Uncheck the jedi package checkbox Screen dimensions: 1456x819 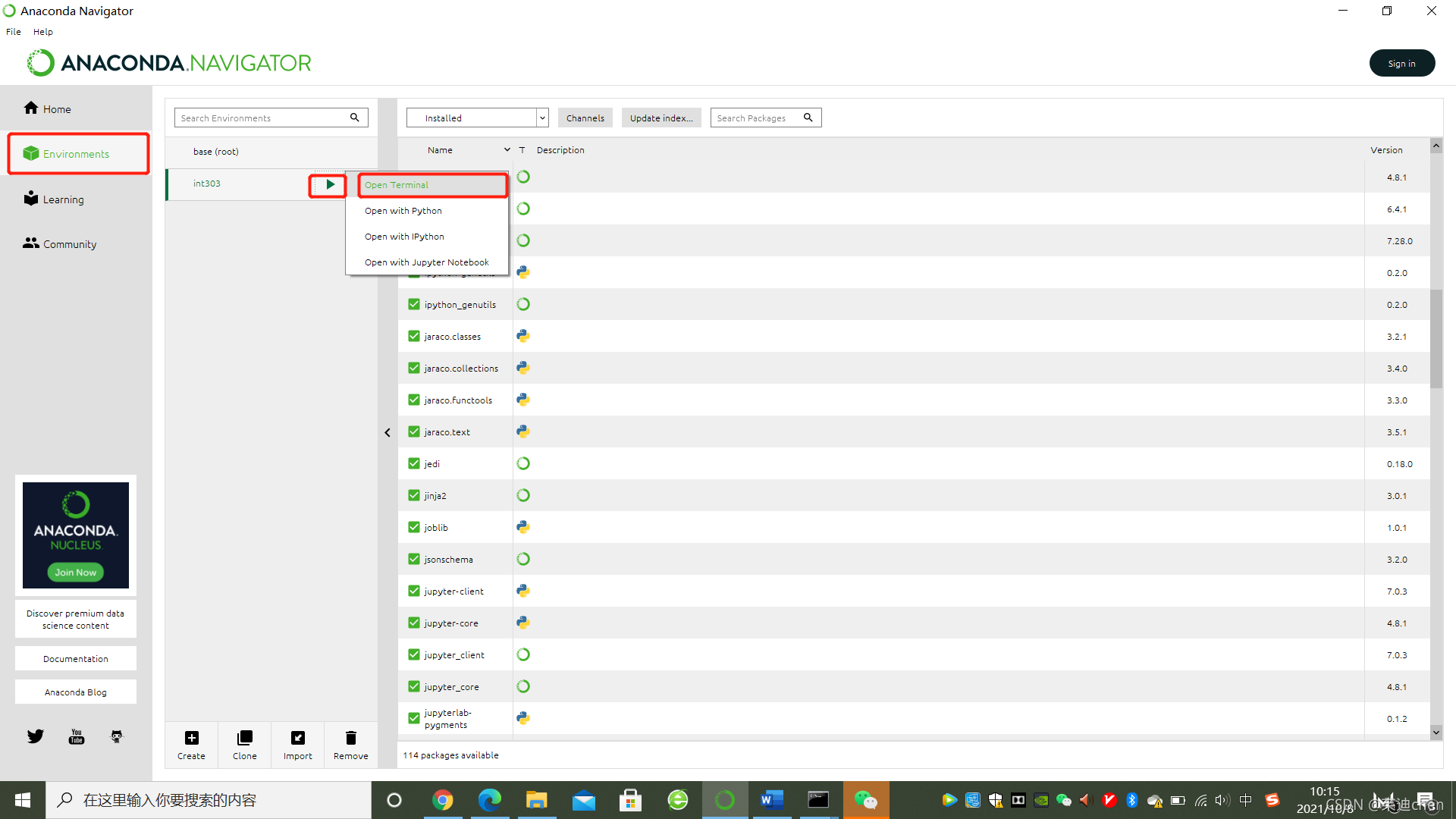pos(414,463)
